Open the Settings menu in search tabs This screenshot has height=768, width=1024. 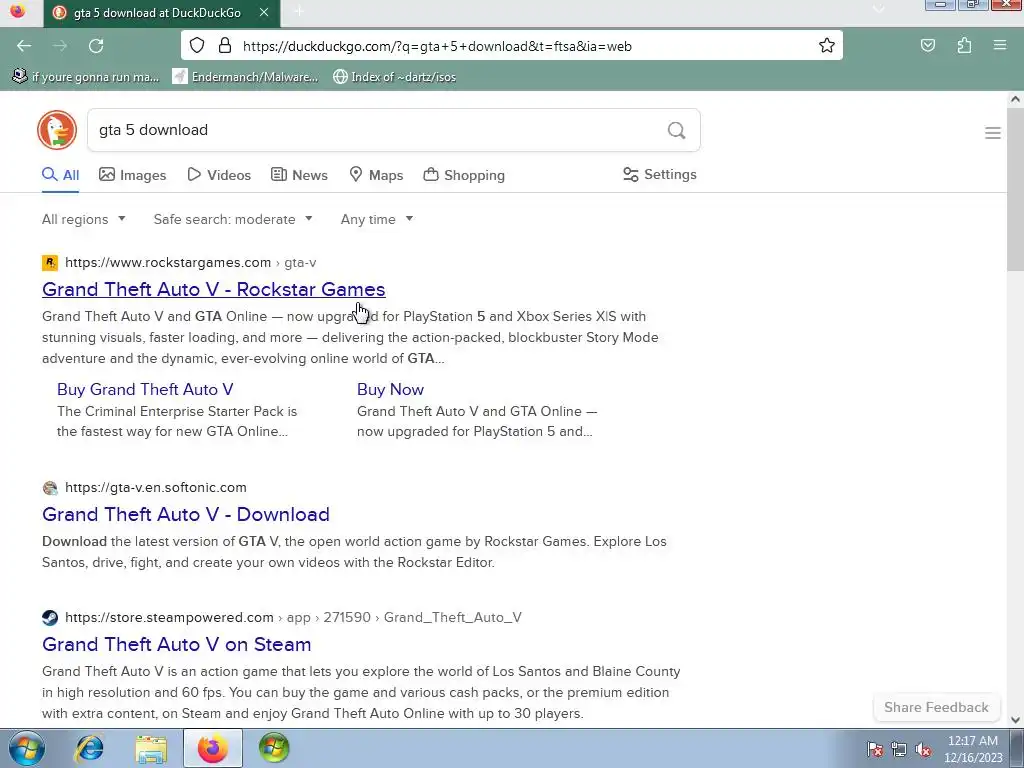tap(660, 174)
